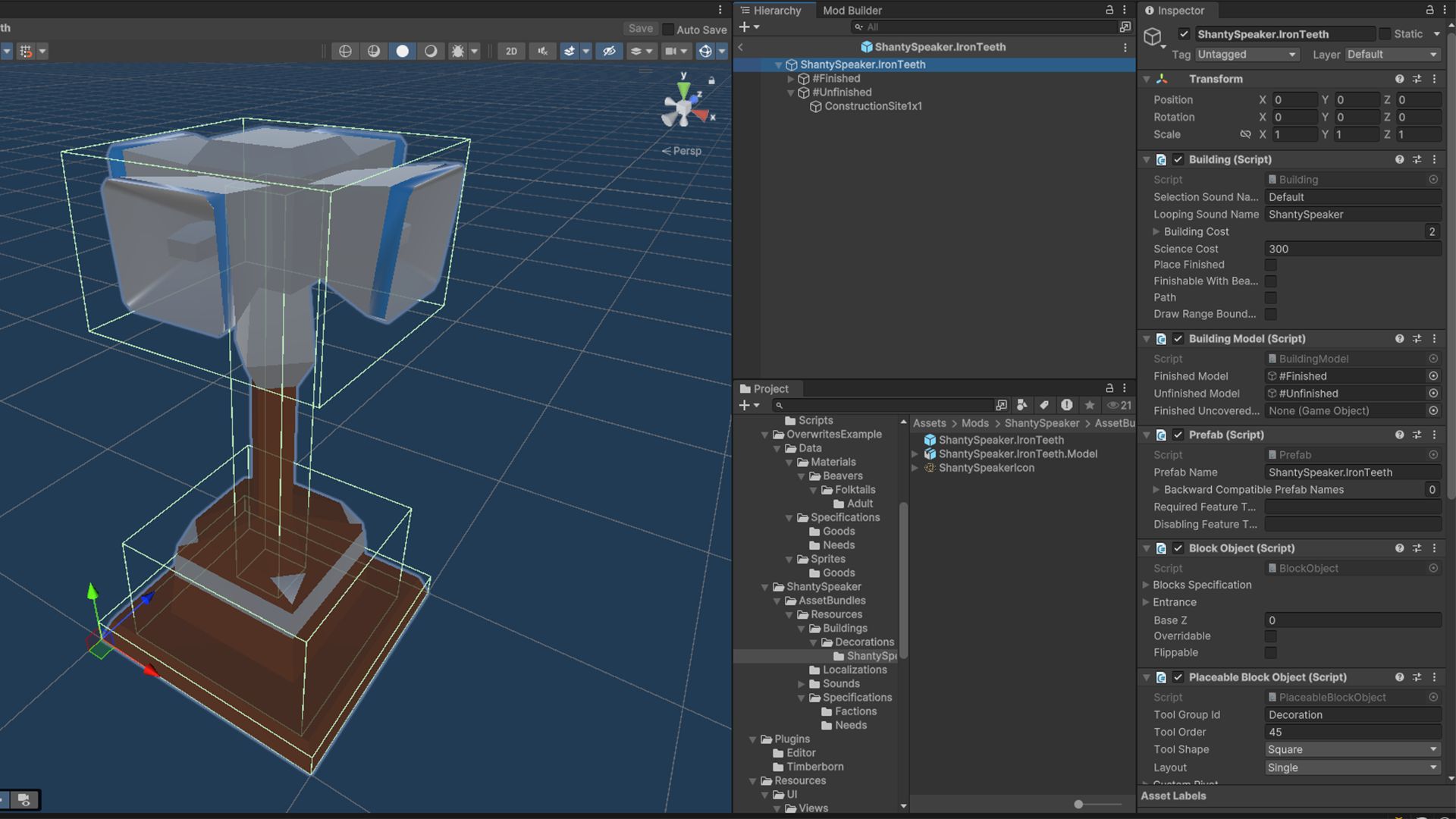Open the debug draw mode bug icon
The height and width of the screenshot is (819, 1456).
(457, 51)
